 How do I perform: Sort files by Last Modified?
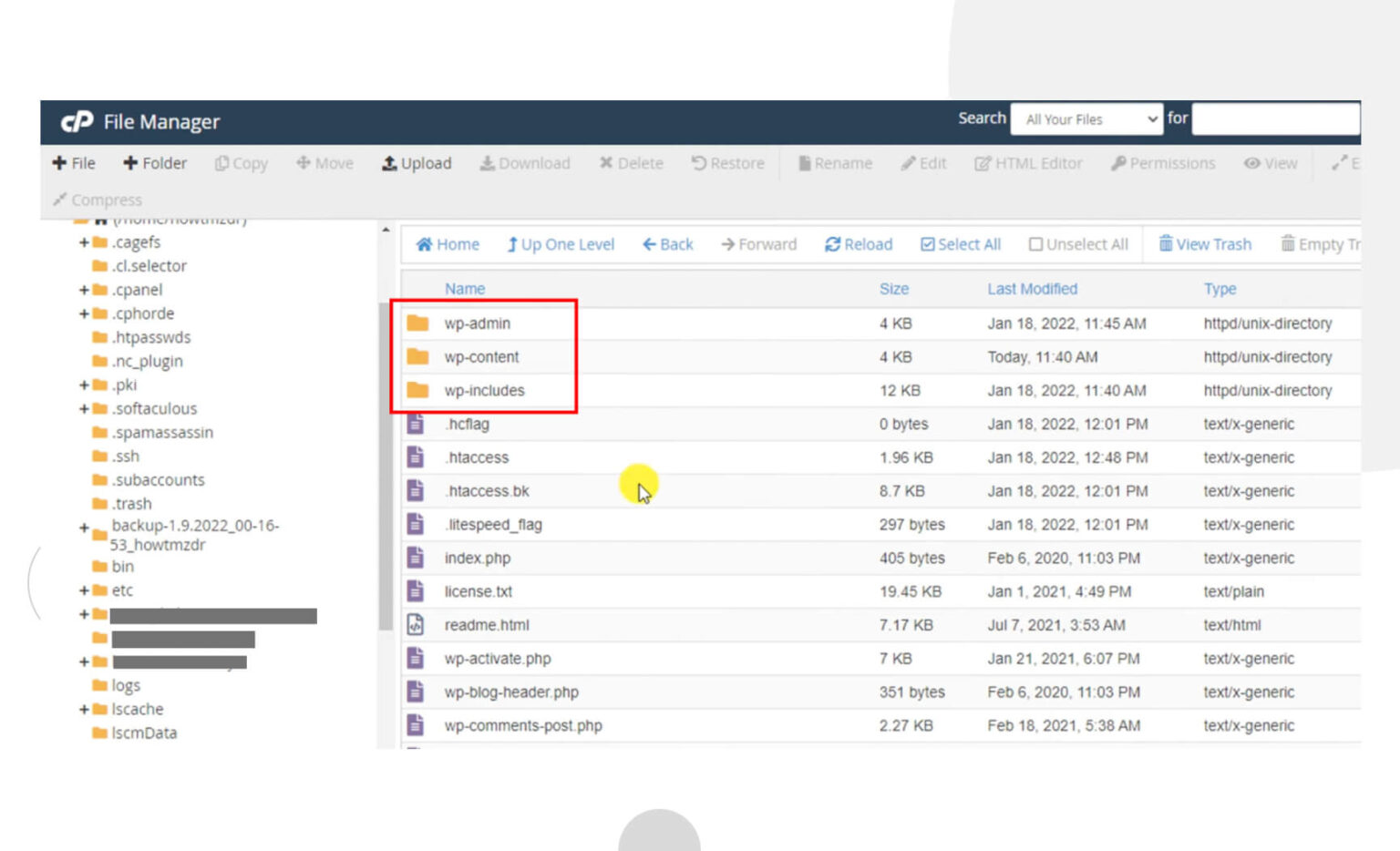(1032, 289)
